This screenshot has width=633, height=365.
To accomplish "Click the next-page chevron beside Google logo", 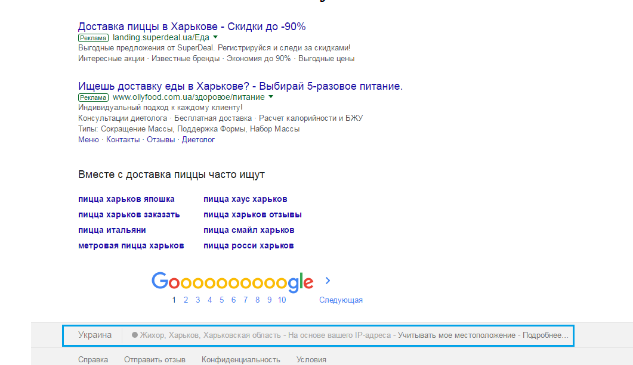I will pos(328,281).
